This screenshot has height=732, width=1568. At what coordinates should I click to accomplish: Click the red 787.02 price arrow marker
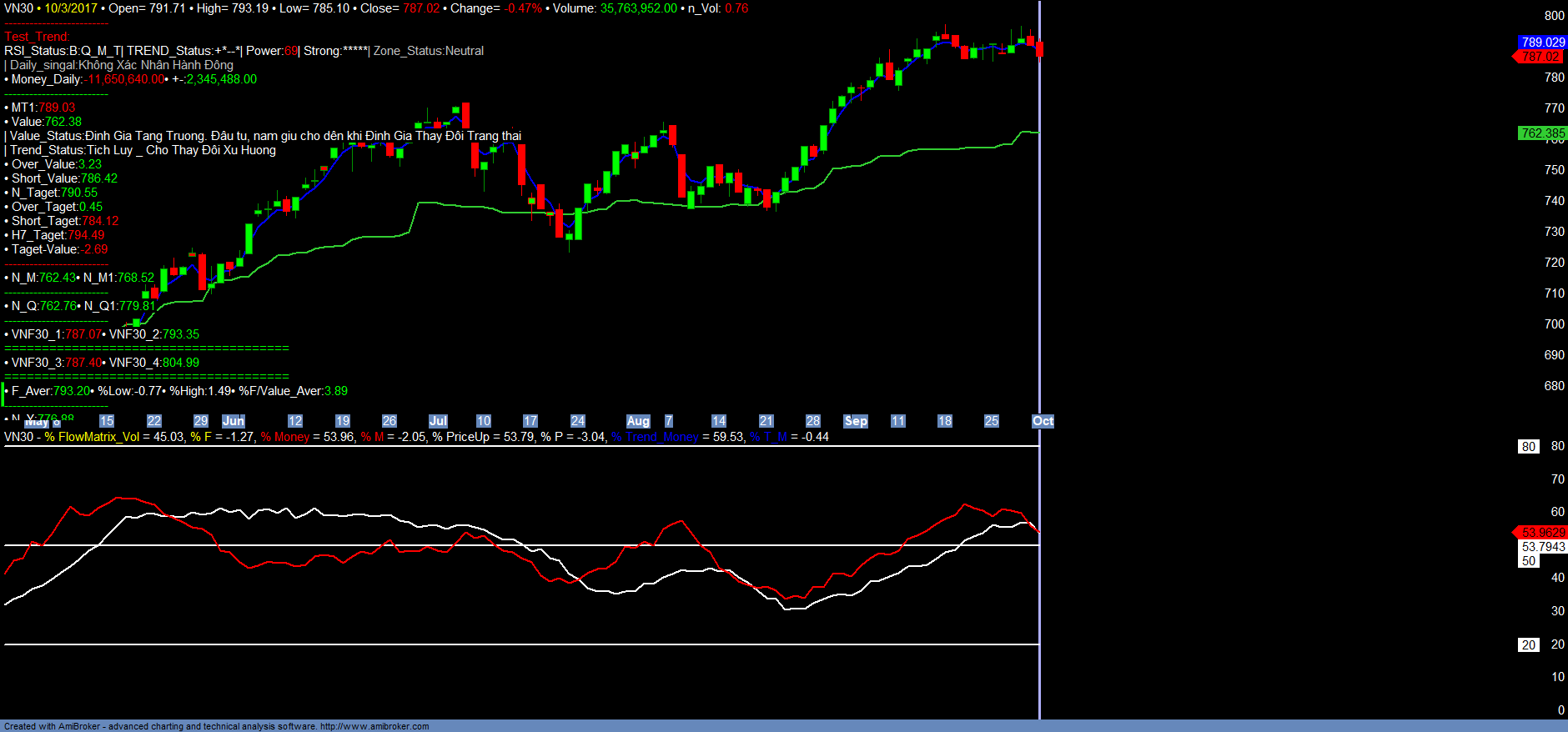(1540, 57)
